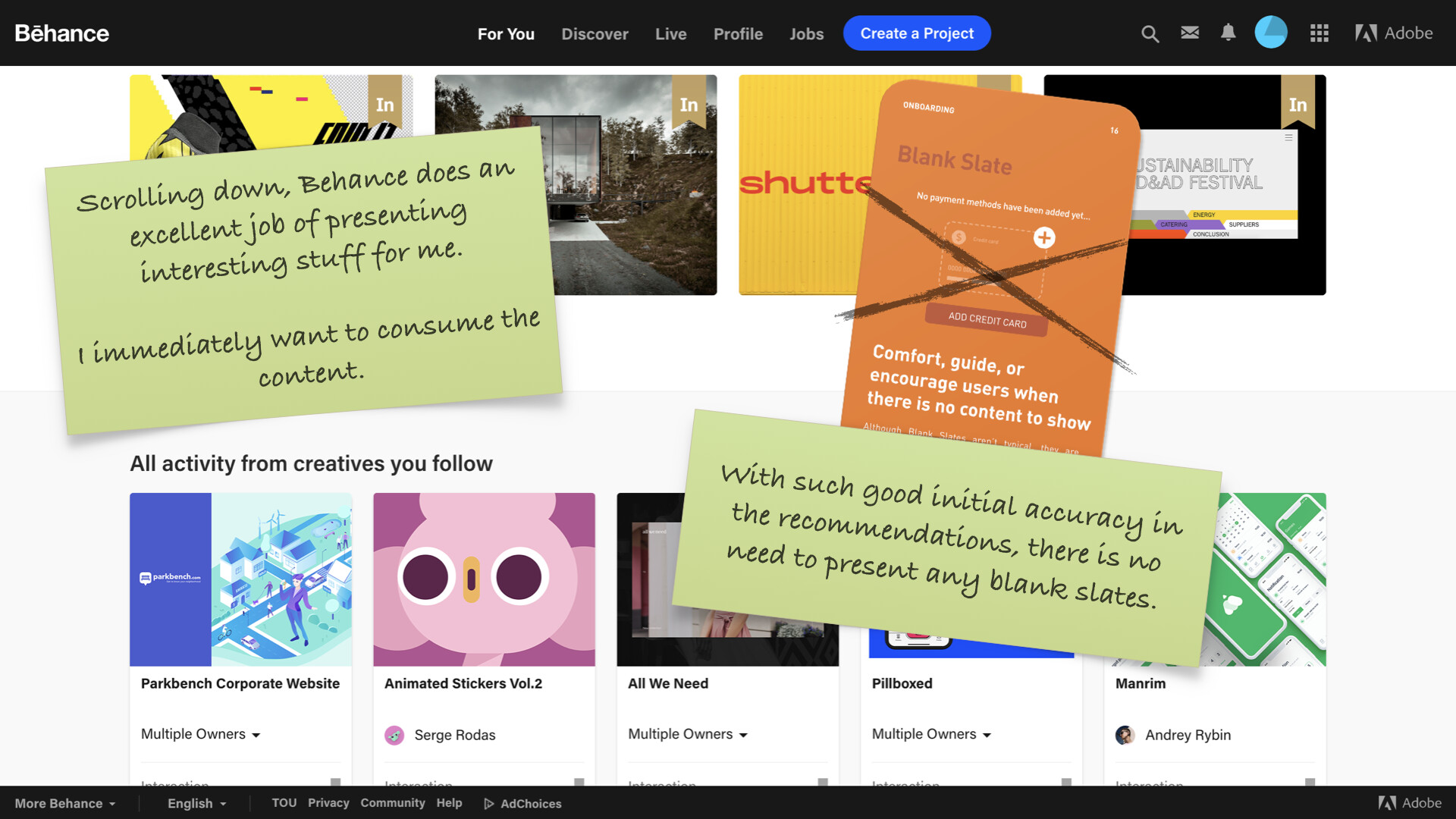Image resolution: width=1456 pixels, height=819 pixels.
Task: Expand Multiple Owners under Parkbench Corporate Website
Action: point(200,734)
